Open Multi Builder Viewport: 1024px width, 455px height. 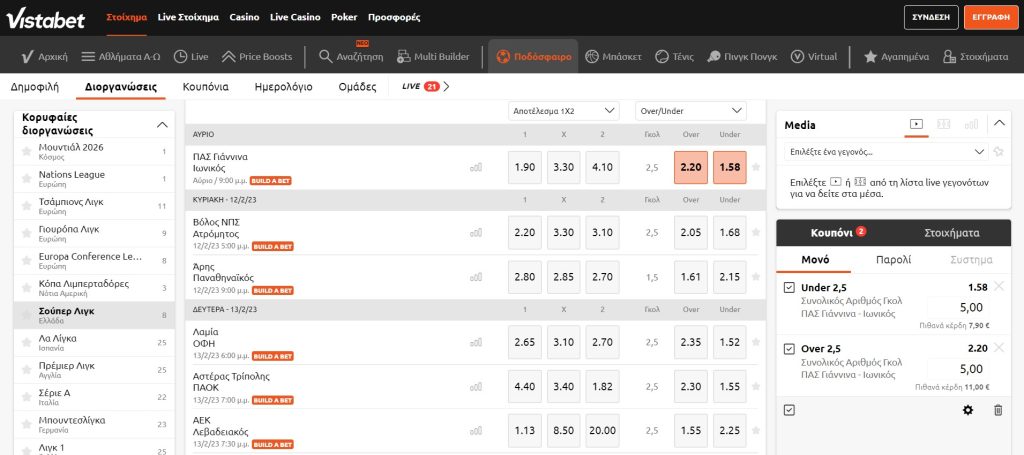[432, 57]
